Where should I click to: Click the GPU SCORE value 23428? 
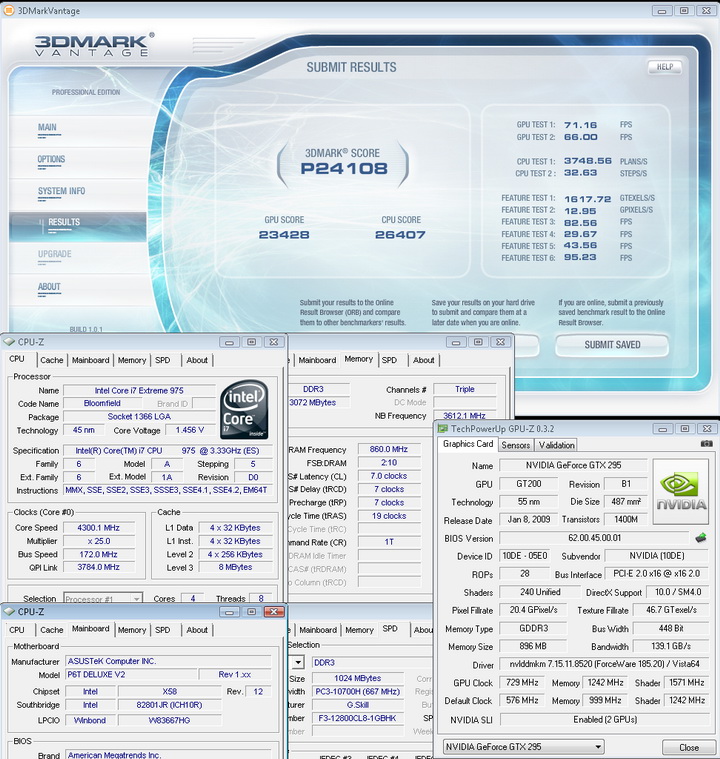click(284, 235)
